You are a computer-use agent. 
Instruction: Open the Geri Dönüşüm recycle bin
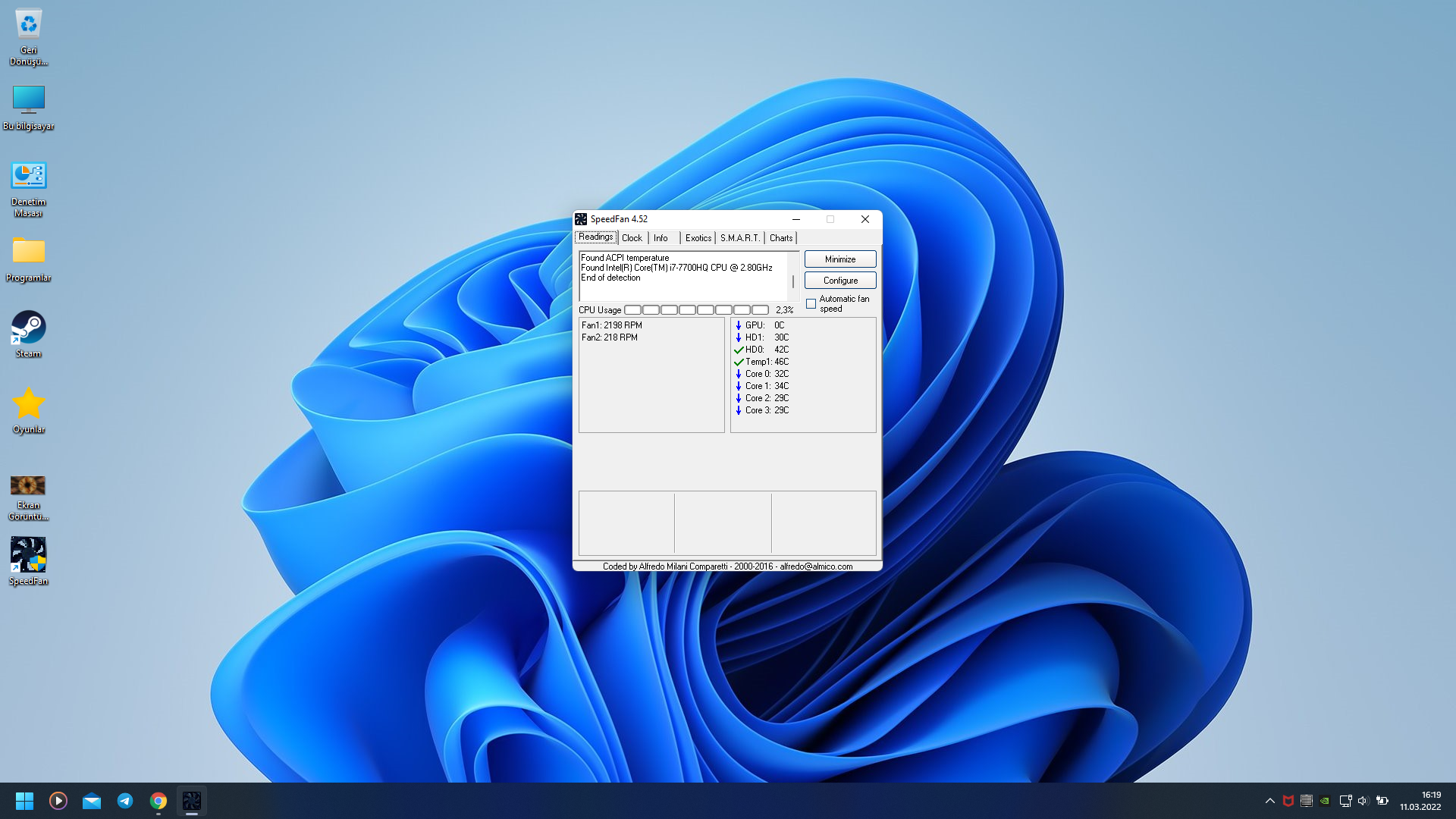[x=28, y=24]
